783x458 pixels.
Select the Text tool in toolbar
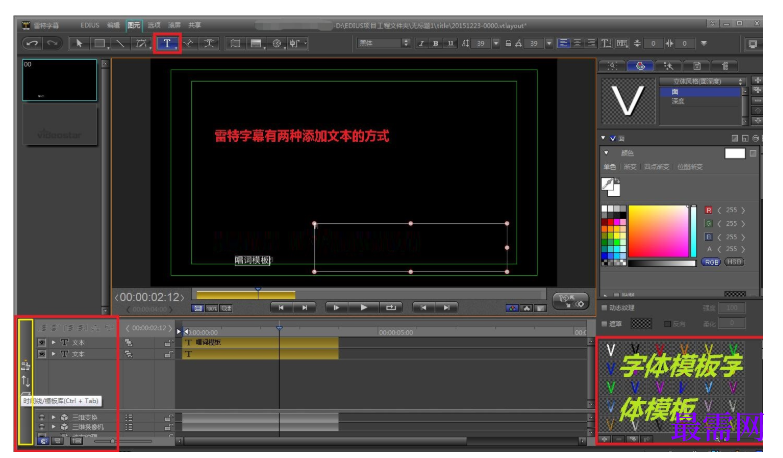167,43
